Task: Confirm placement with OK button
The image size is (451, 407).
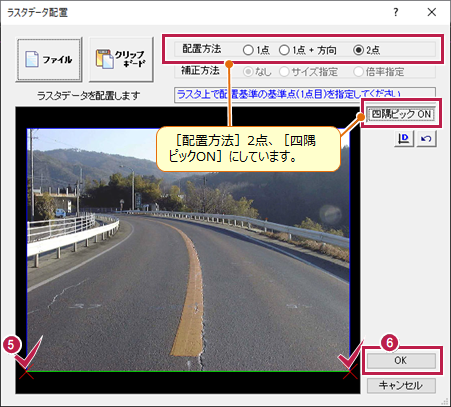Action: [x=401, y=360]
